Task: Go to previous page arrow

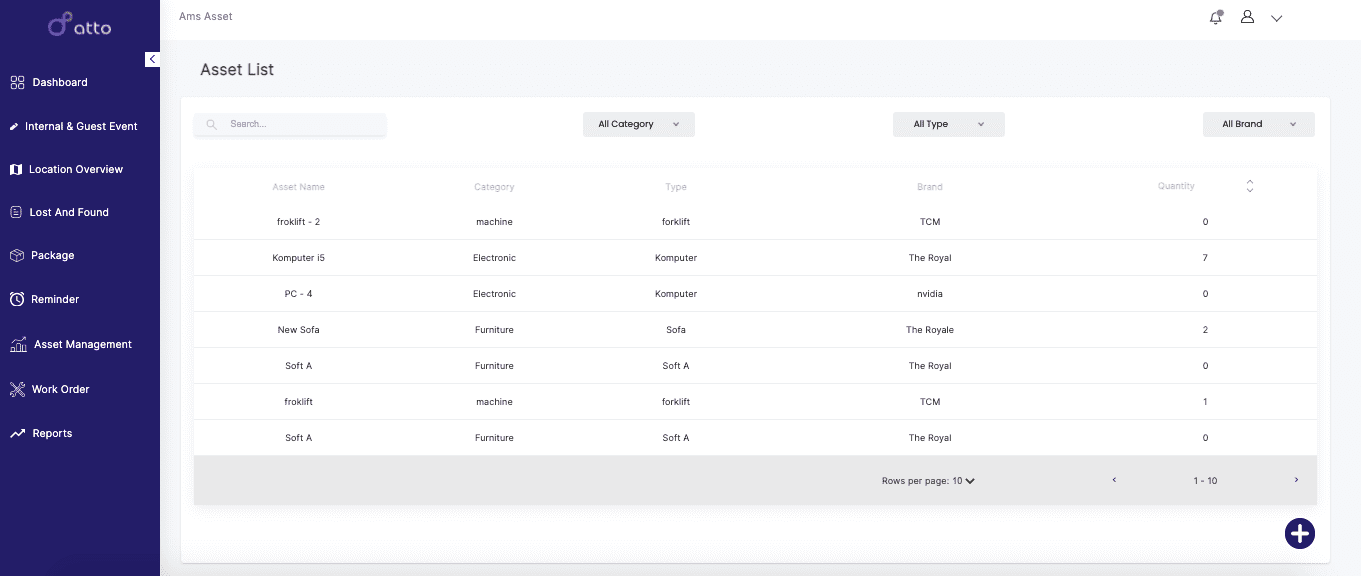Action: coord(1114,480)
